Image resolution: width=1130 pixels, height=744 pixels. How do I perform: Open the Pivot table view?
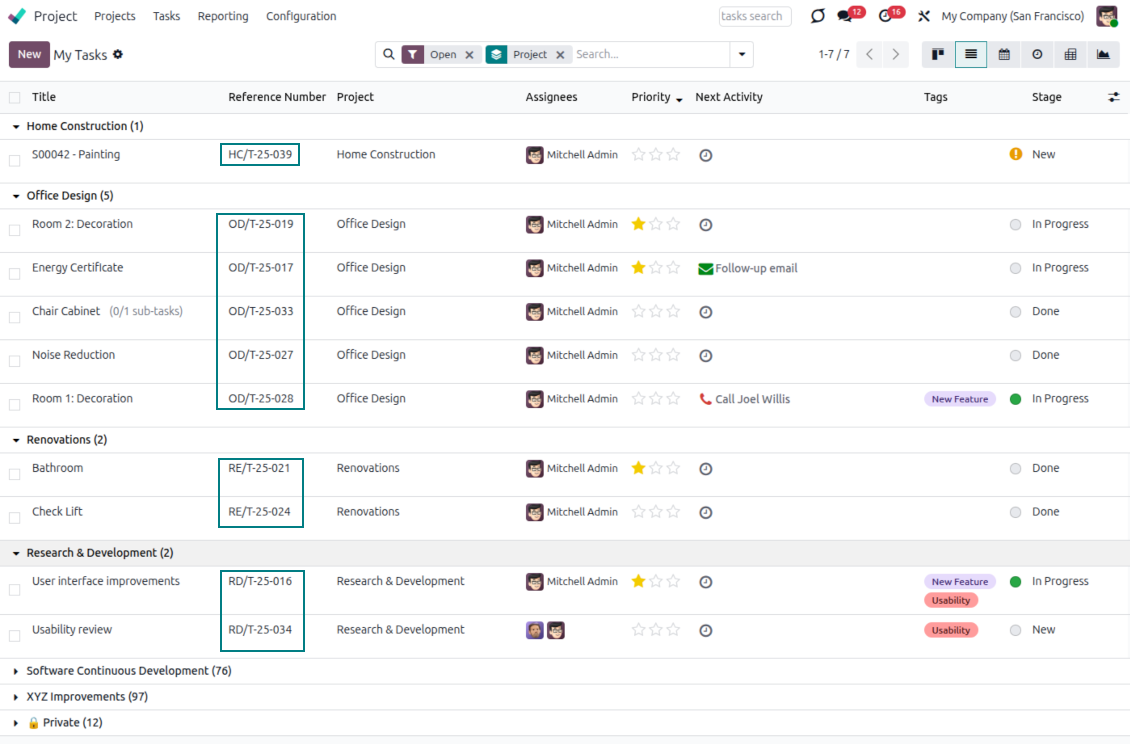[x=1070, y=54]
